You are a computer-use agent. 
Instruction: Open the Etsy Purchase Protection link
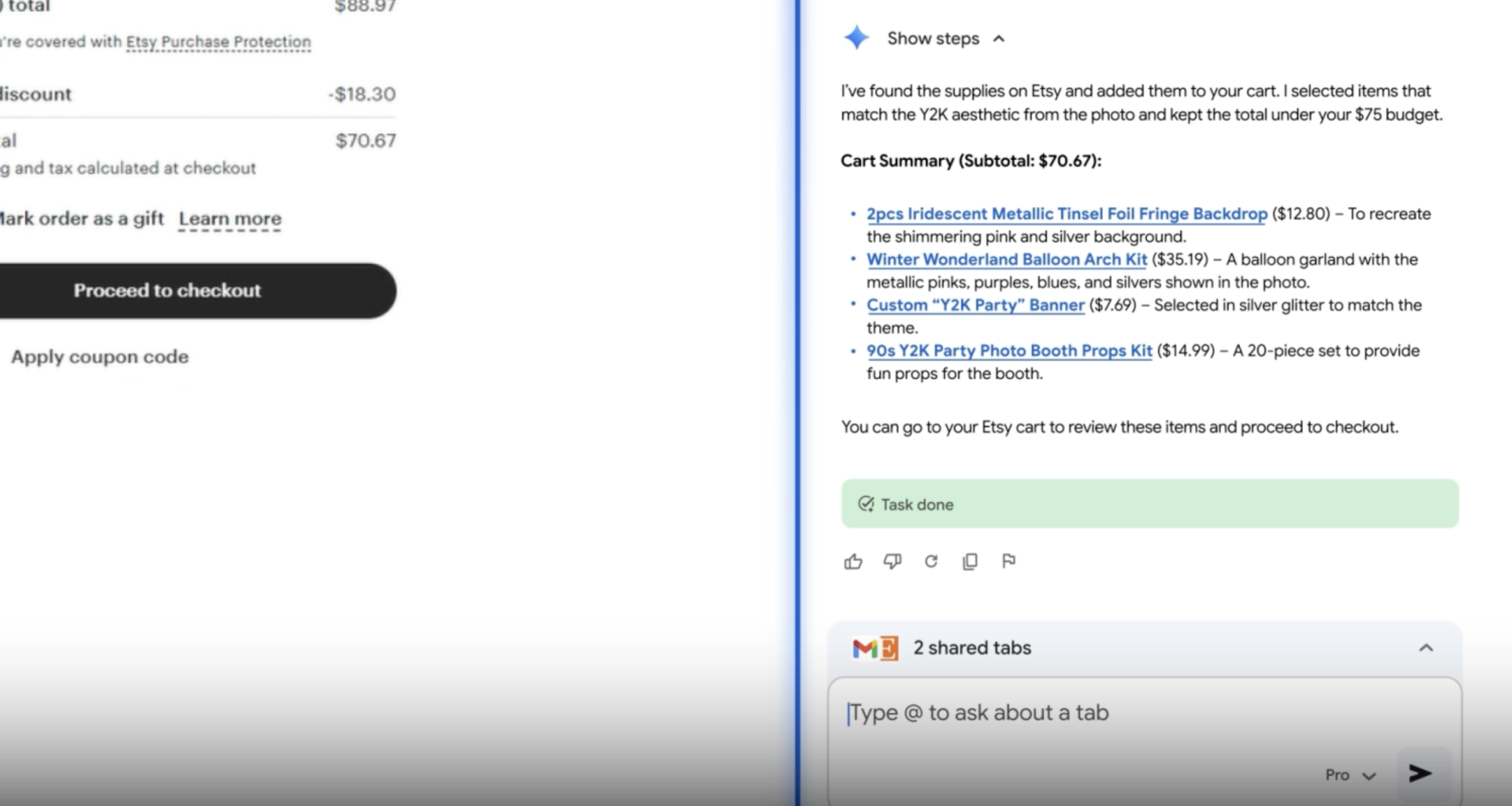pos(218,42)
